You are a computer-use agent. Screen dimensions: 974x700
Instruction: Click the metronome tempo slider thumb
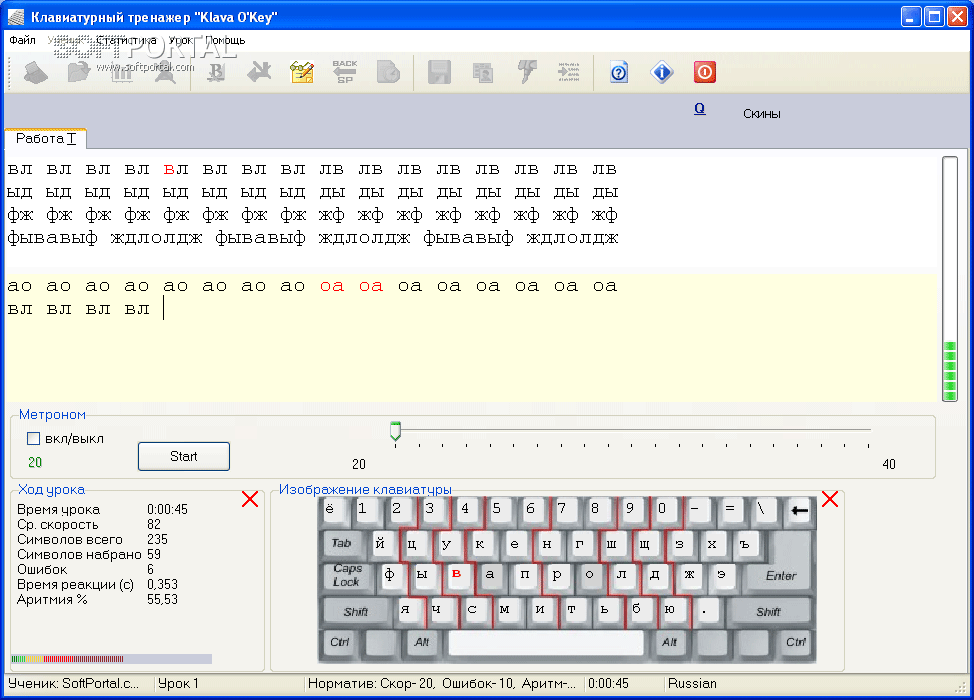(x=396, y=431)
